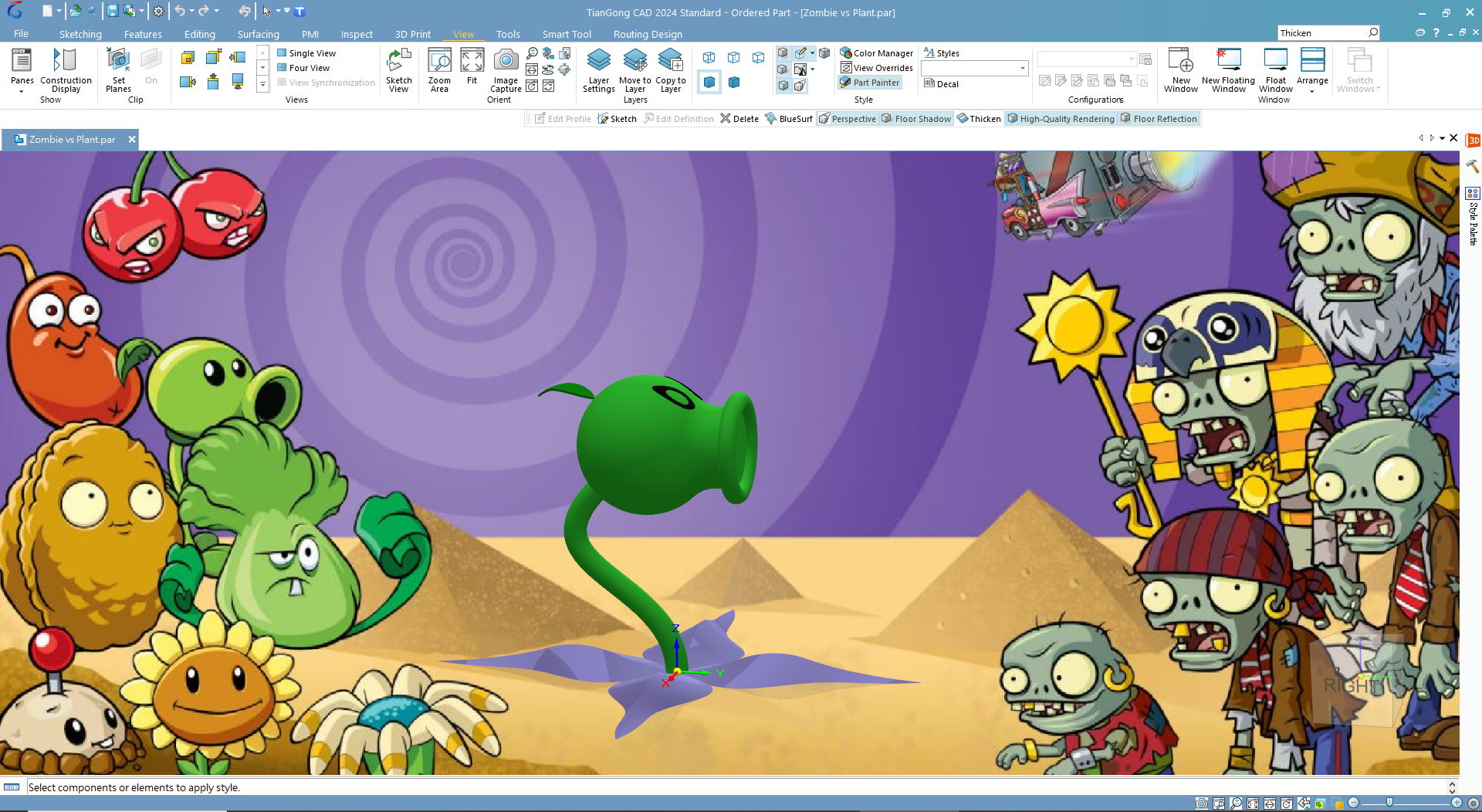Switch to Surfacing tab

(x=258, y=34)
